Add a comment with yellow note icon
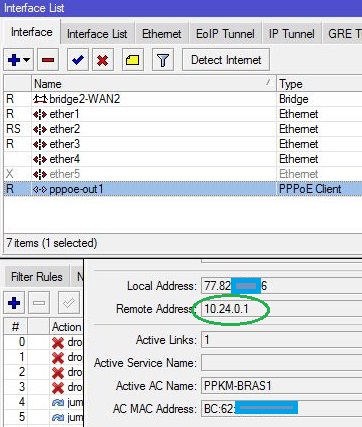Screen dimensions: 362x427 [x=133, y=60]
